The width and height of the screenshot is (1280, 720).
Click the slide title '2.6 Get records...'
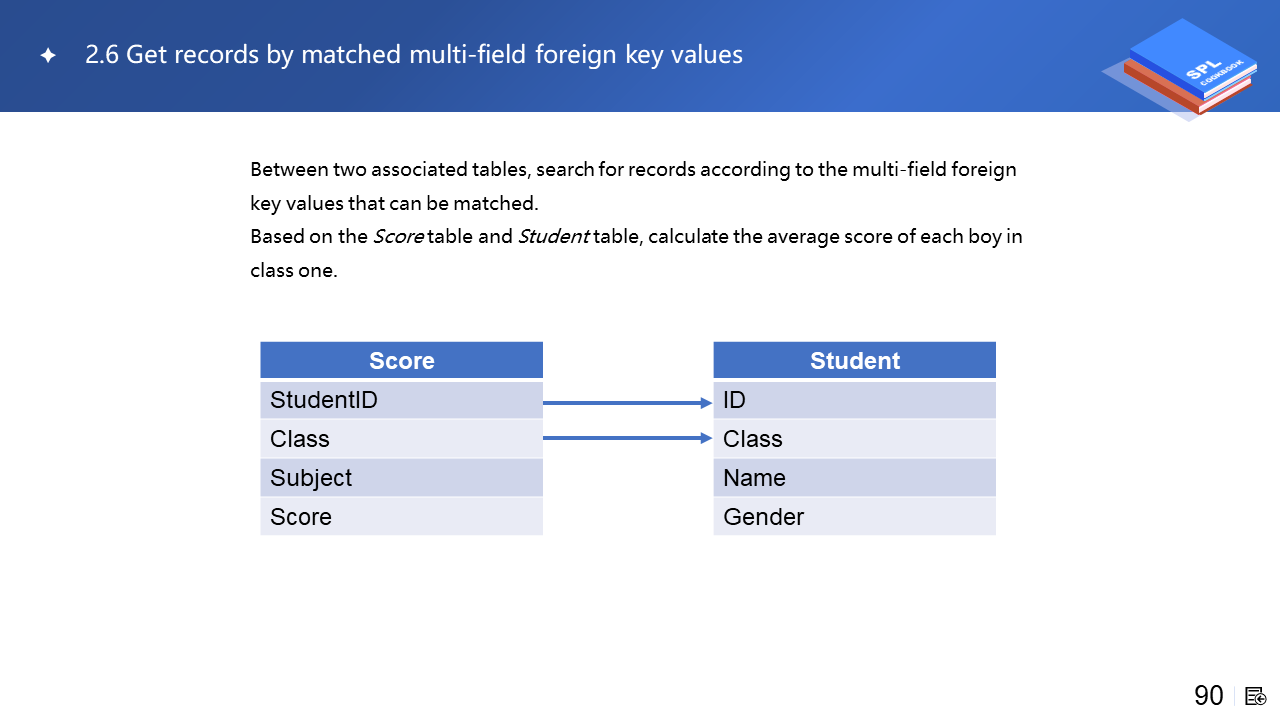[x=414, y=55]
